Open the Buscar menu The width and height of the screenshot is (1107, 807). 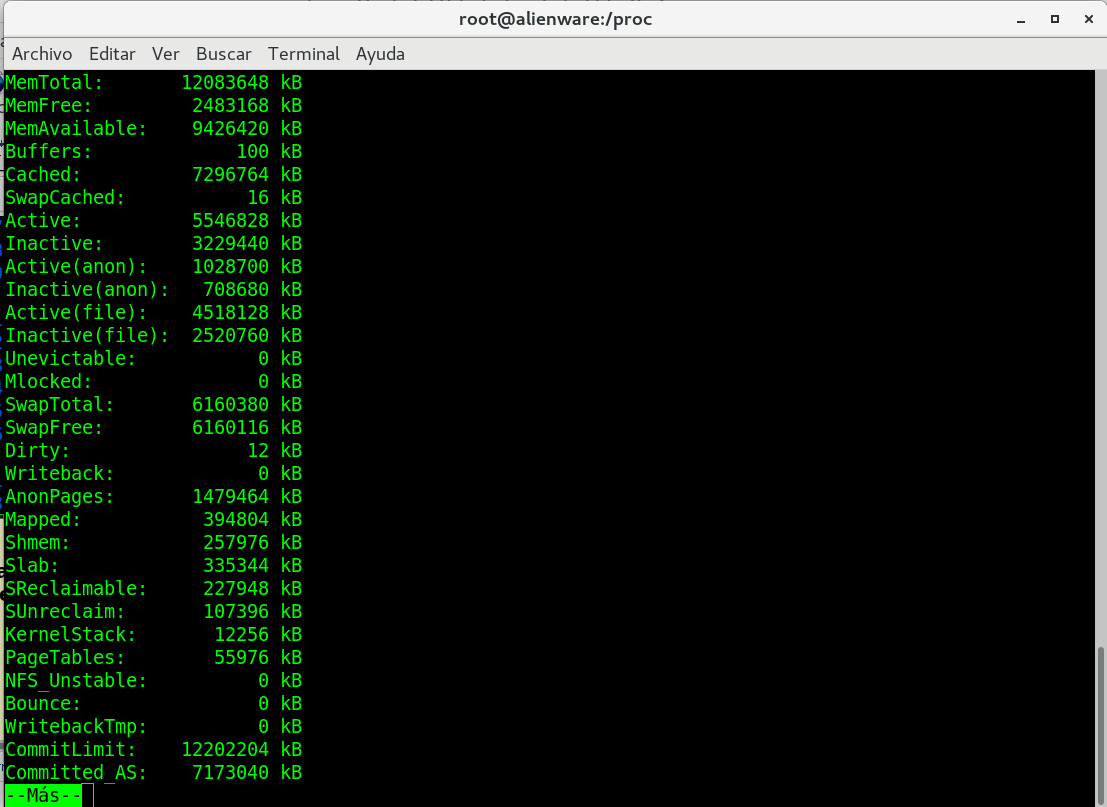pos(223,54)
